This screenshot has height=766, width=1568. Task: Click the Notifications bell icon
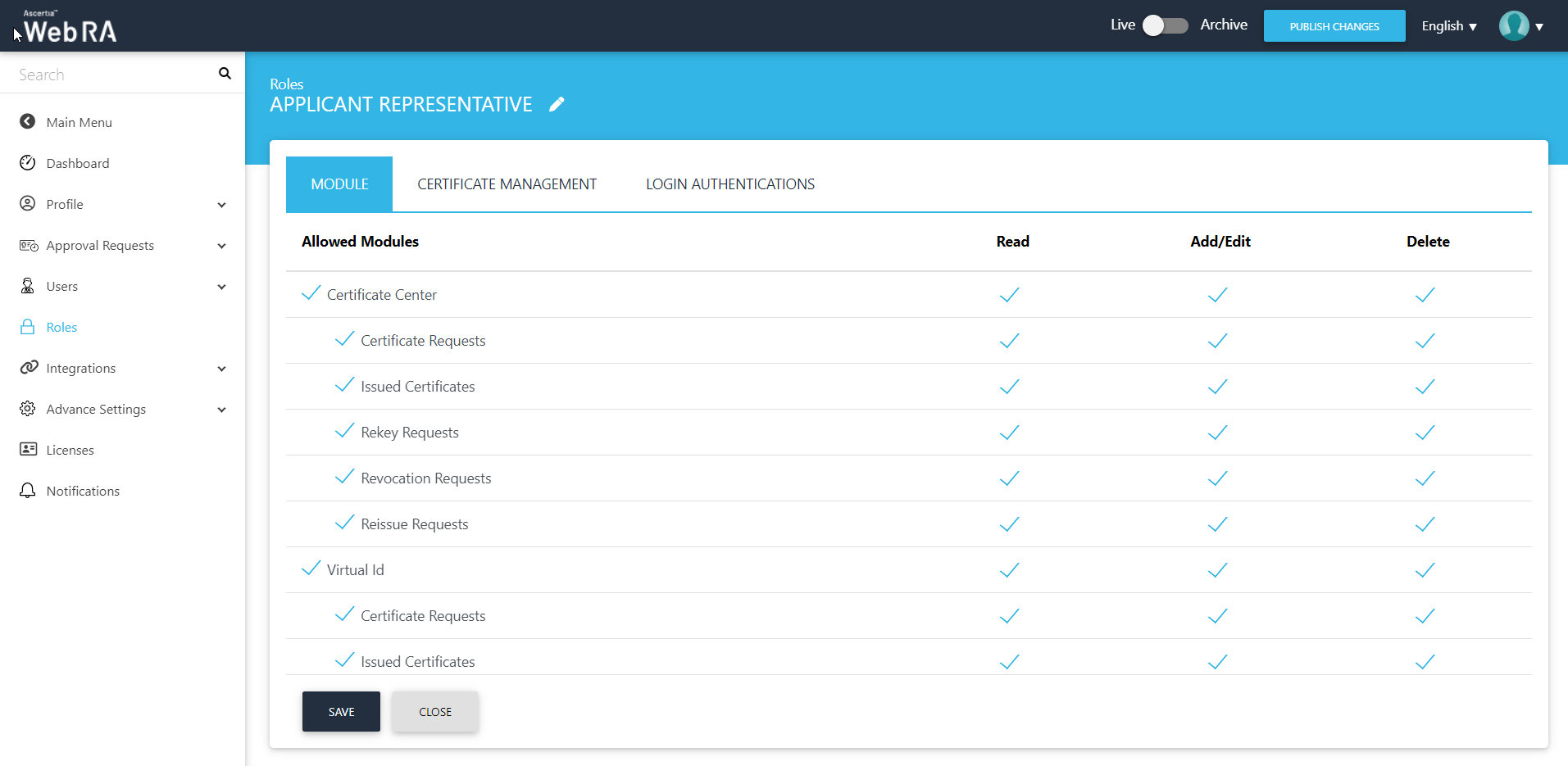(28, 490)
